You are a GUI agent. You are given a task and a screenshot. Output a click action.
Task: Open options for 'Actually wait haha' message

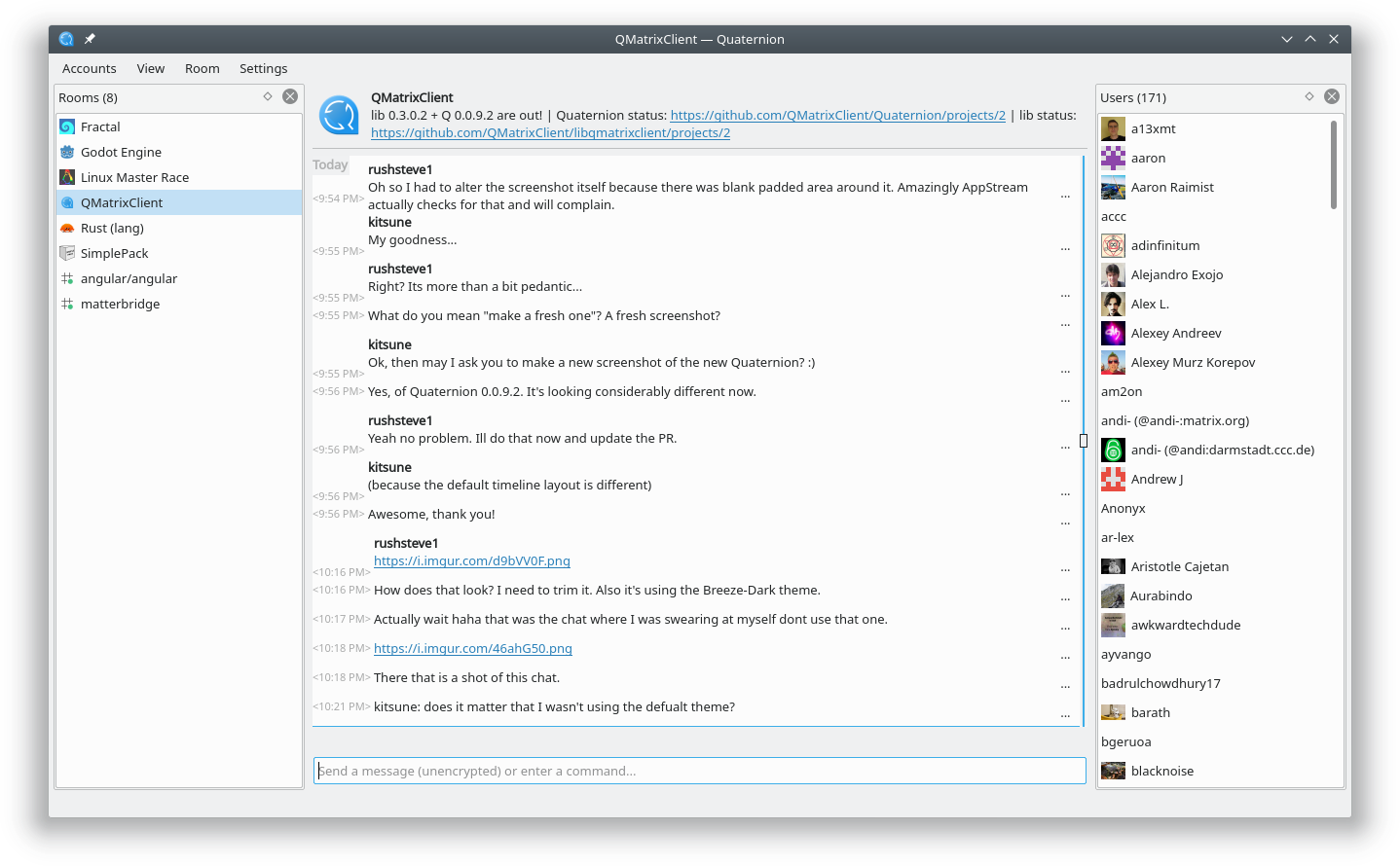[1065, 629]
